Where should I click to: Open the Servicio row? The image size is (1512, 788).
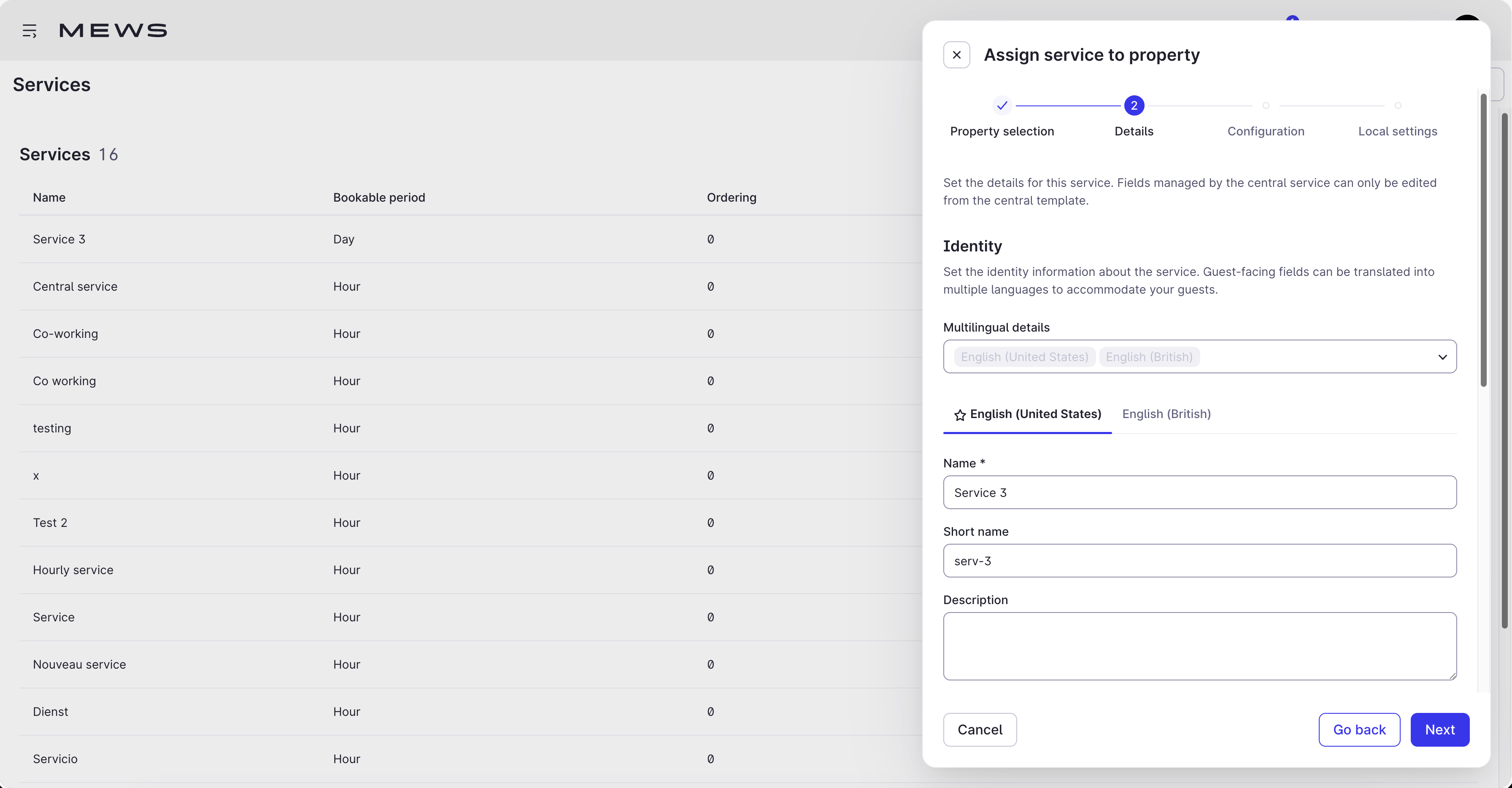click(471, 759)
